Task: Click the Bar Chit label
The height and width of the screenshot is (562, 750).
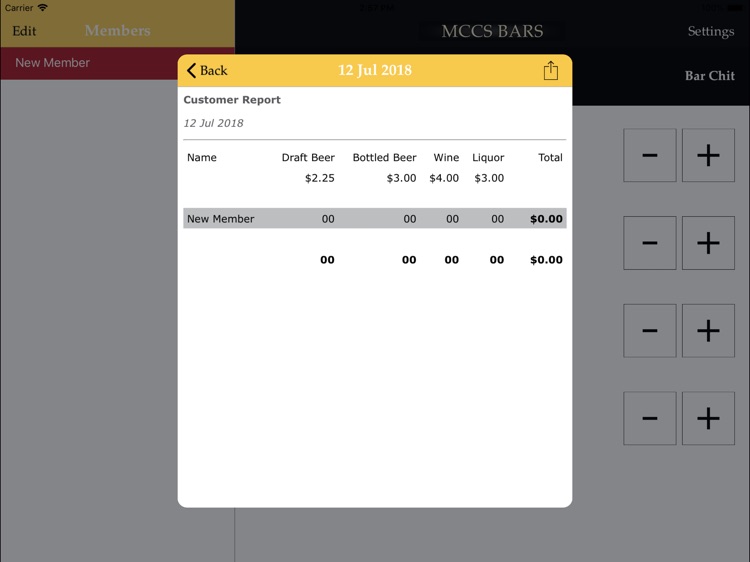Action: tap(709, 76)
